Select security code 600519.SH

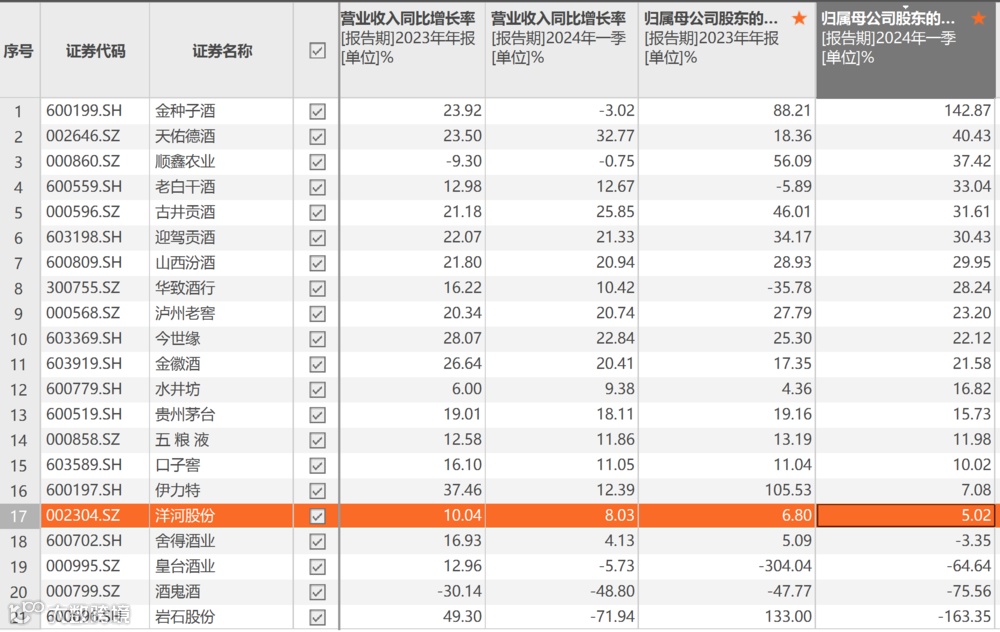click(x=84, y=415)
